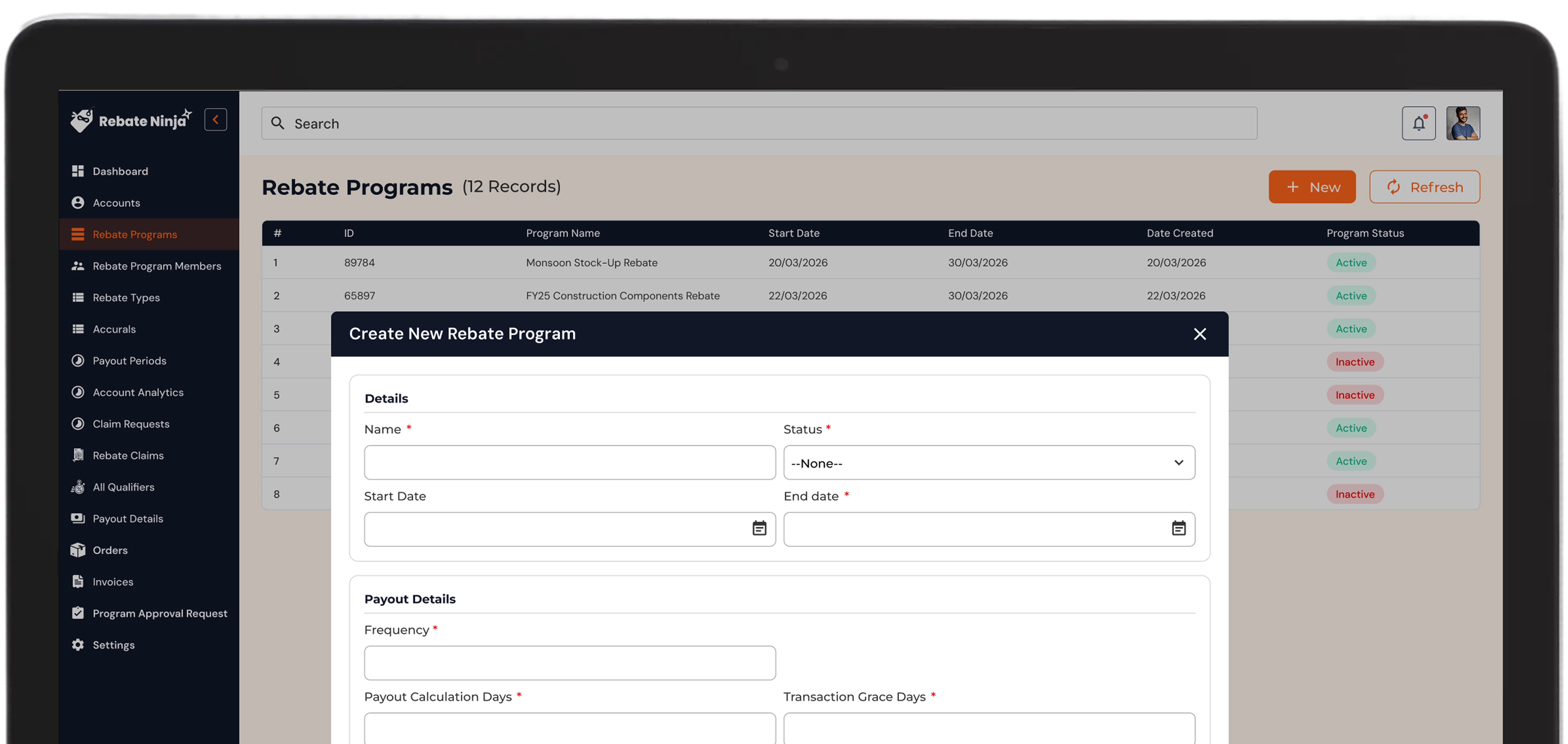
Task: Open Invoices
Action: 113,582
